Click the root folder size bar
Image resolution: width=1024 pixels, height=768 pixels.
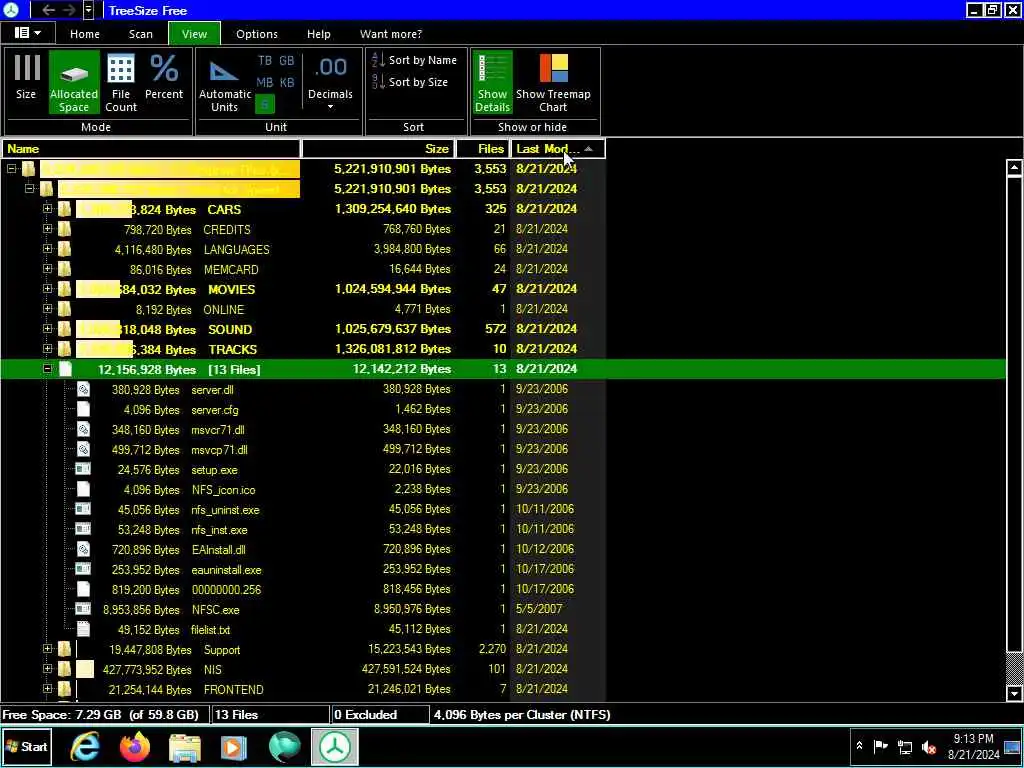point(170,169)
